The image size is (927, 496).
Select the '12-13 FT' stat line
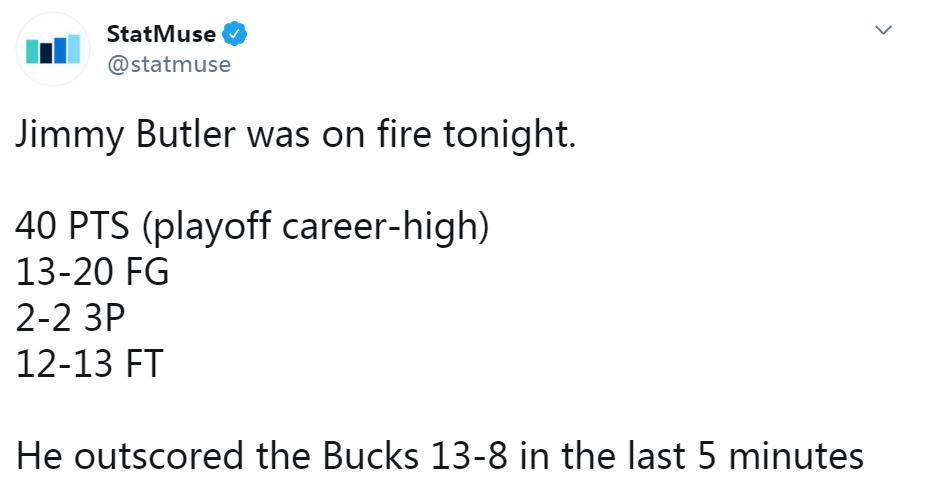point(89,364)
